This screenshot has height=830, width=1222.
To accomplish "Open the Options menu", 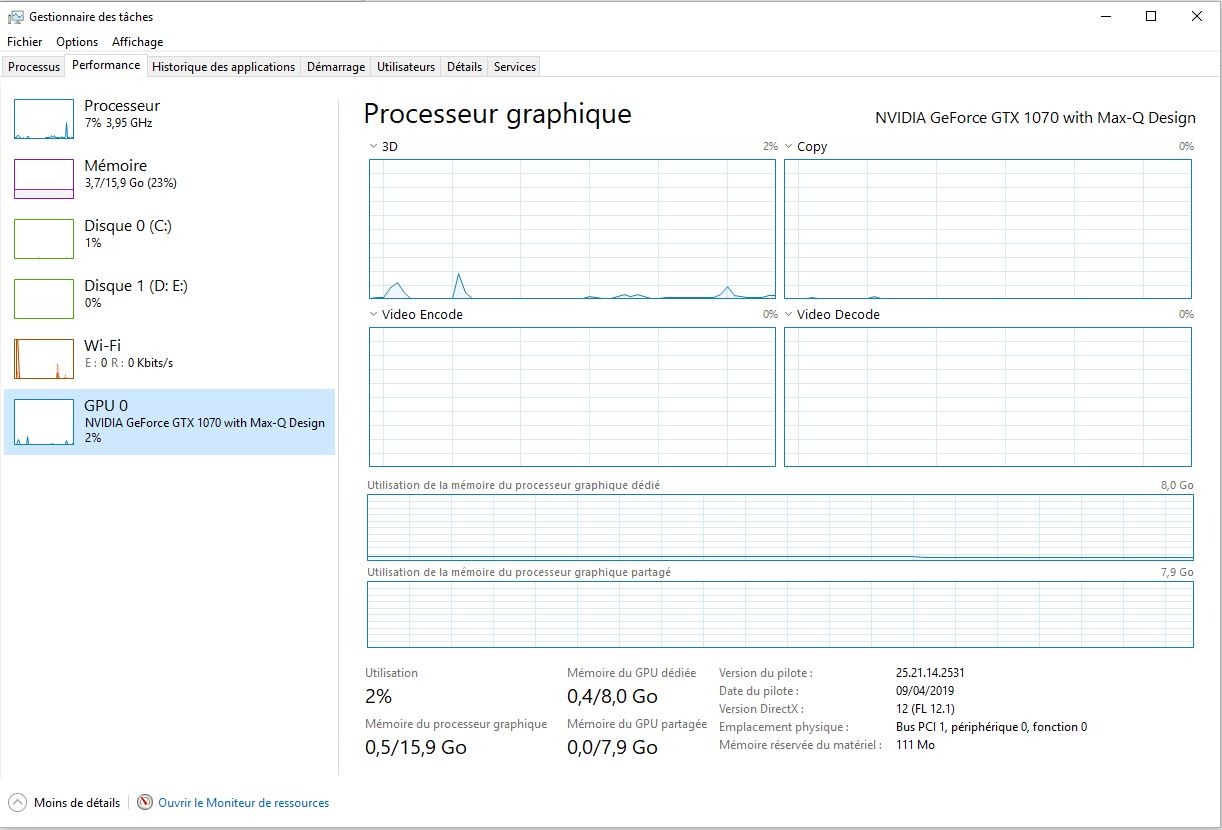I will 77,42.
